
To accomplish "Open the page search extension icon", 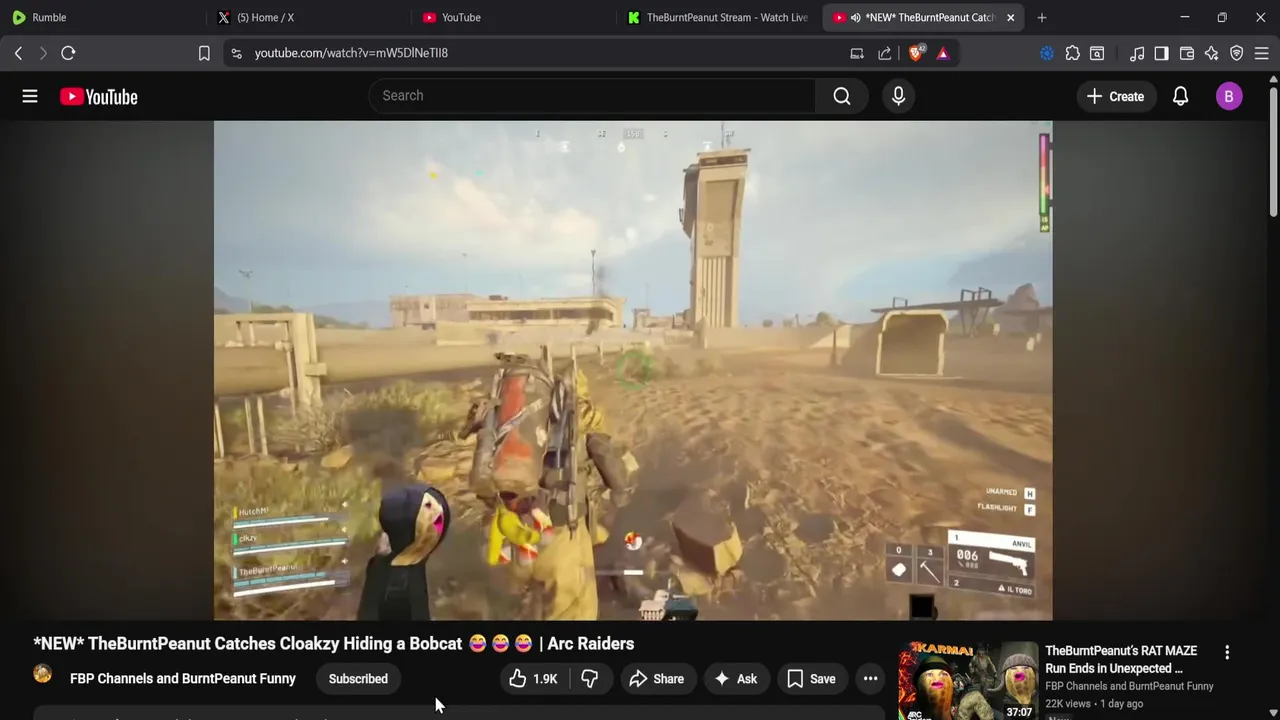I will [1097, 53].
